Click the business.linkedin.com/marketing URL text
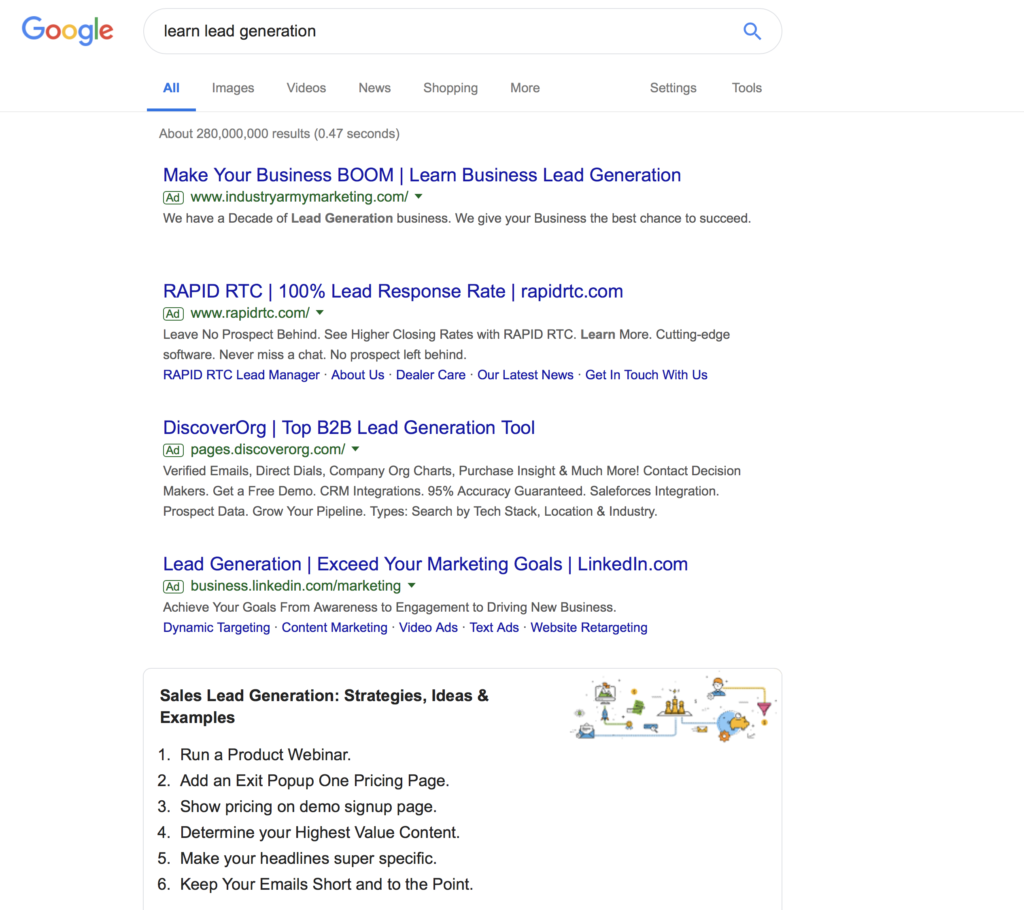 click(296, 586)
